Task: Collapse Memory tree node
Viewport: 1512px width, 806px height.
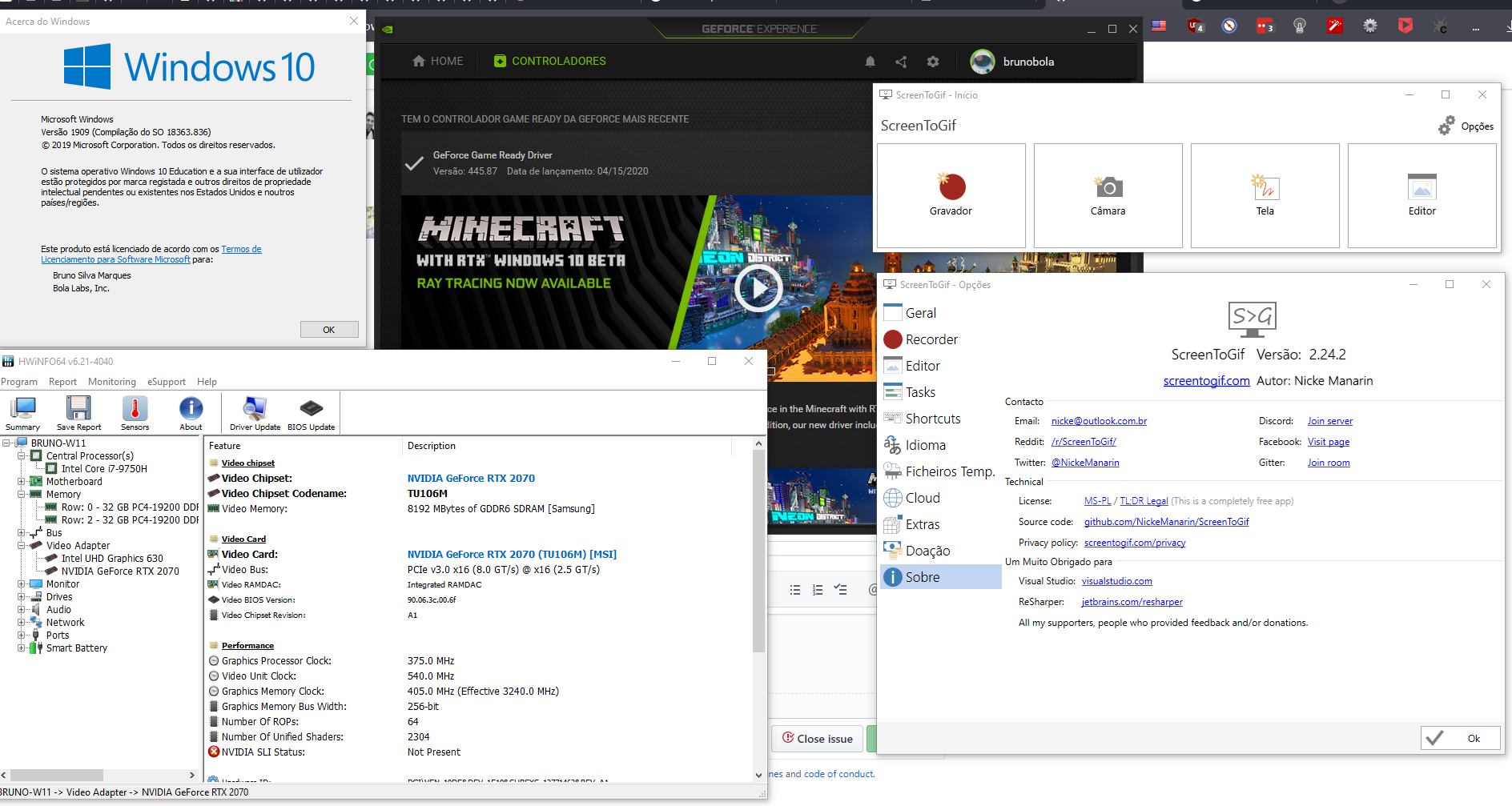Action: click(22, 494)
